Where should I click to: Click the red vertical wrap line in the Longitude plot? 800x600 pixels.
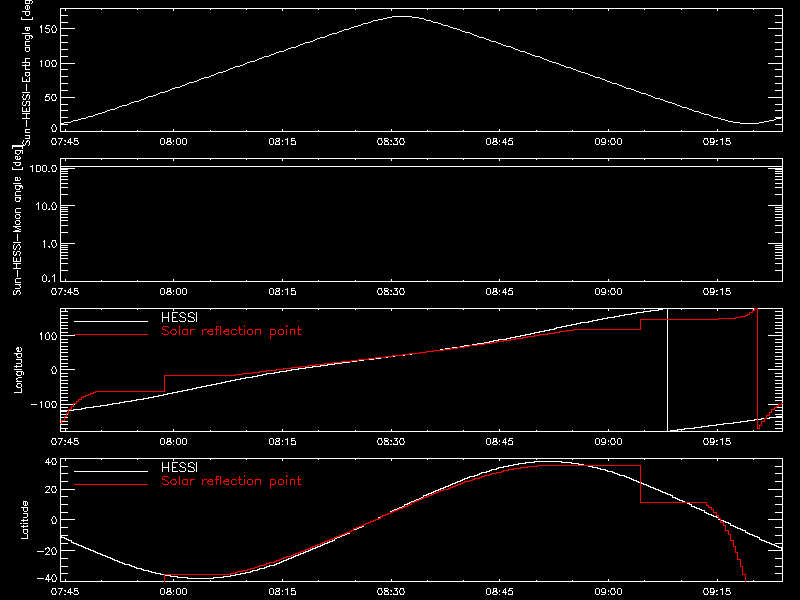pos(758,368)
